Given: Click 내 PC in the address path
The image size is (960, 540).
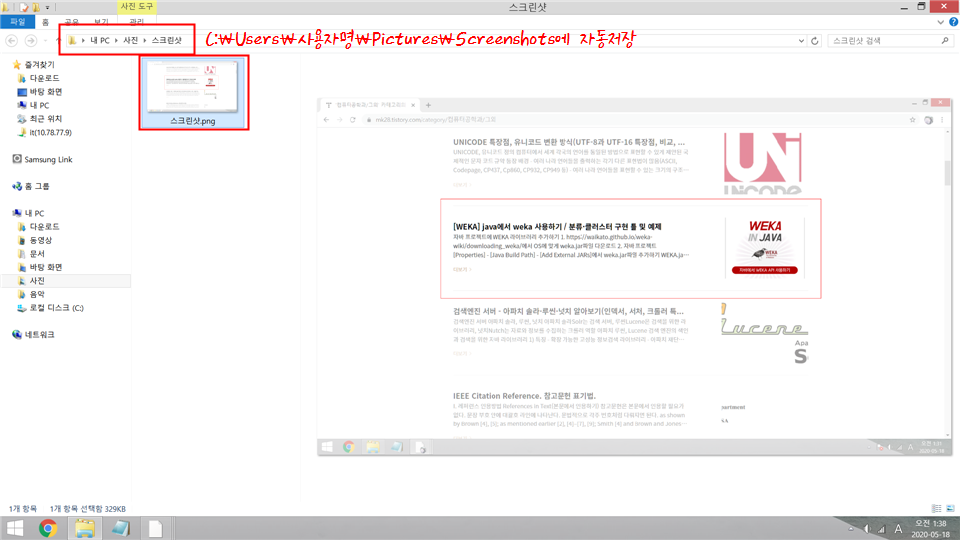Looking at the screenshot, I should (x=100, y=40).
